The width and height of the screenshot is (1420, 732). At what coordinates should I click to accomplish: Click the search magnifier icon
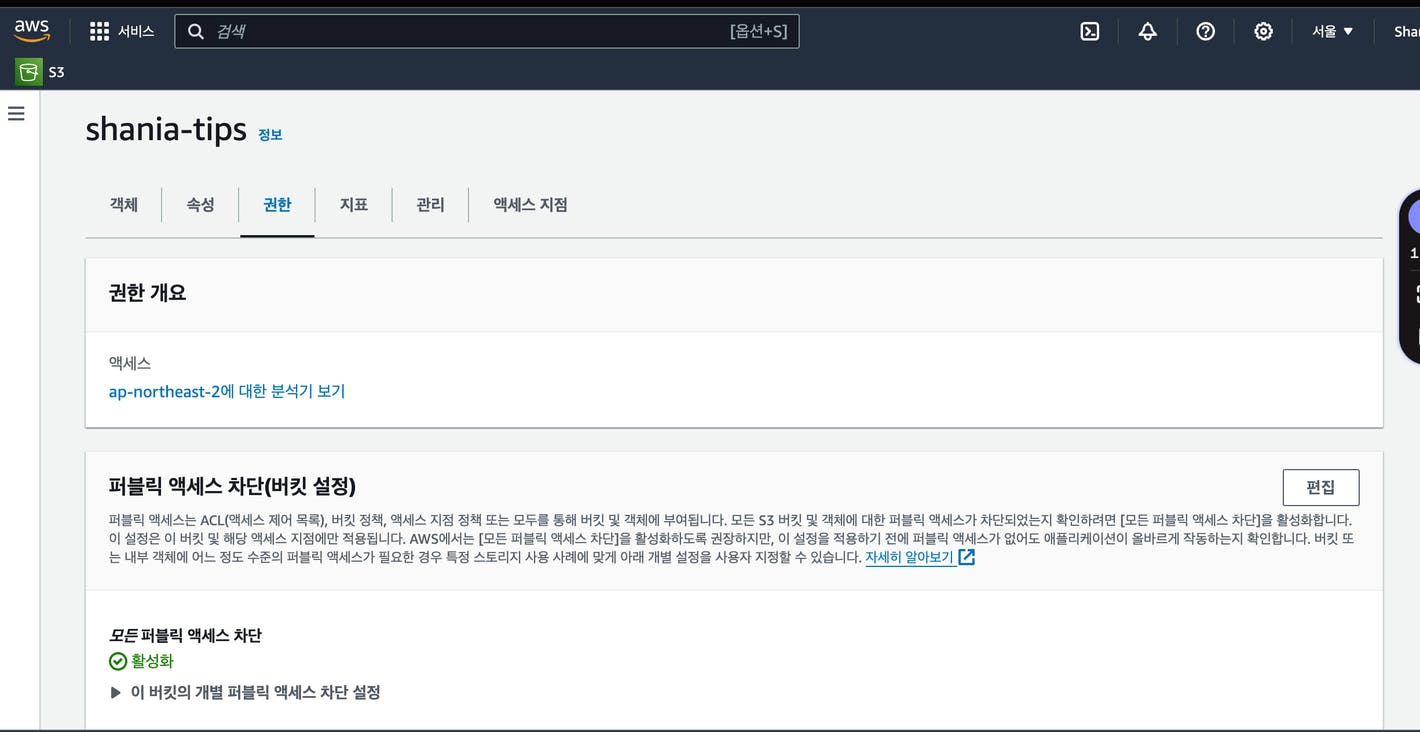click(x=196, y=31)
